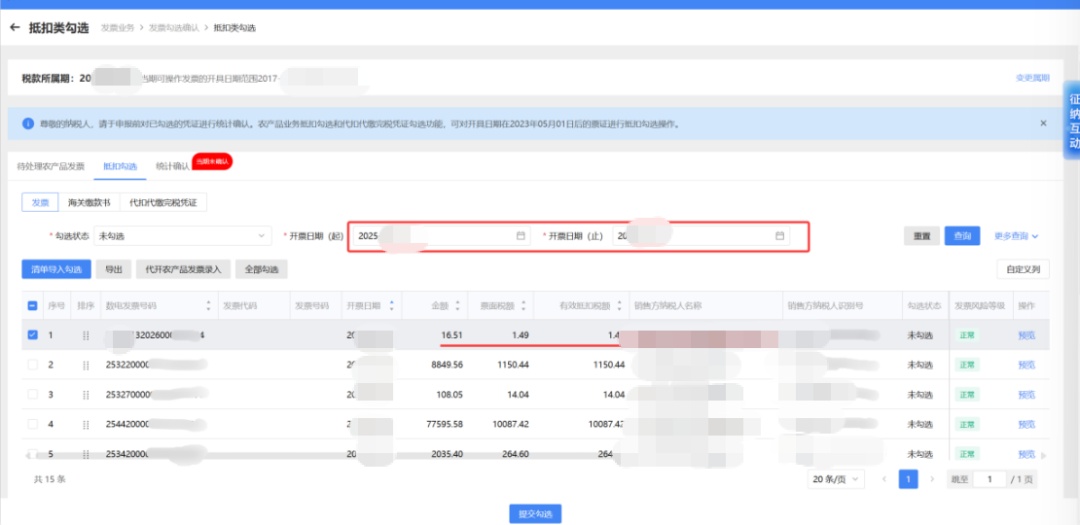
Task: Uncheck the row 1 invoice checkbox
Action: [32, 335]
